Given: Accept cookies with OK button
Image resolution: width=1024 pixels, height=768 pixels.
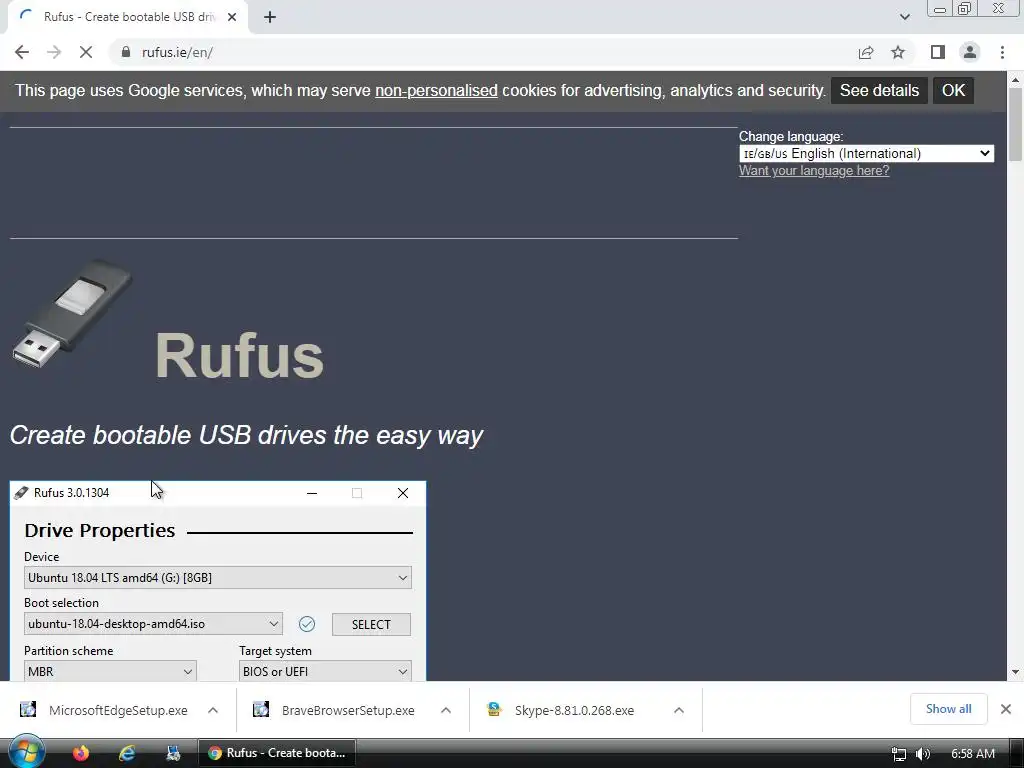Looking at the screenshot, I should tap(953, 90).
